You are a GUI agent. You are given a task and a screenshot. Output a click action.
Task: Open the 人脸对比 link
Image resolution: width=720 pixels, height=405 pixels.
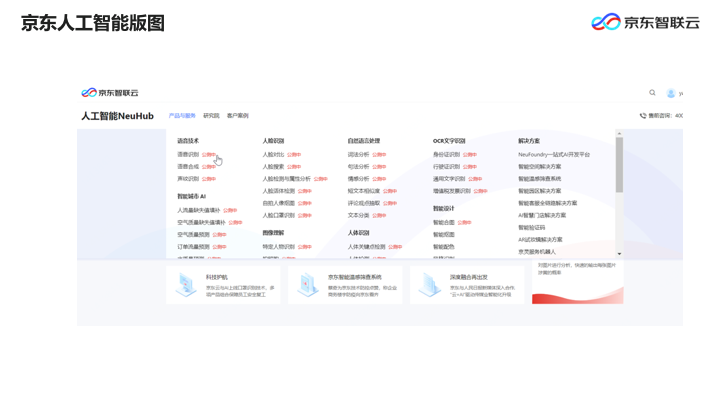tap(273, 155)
